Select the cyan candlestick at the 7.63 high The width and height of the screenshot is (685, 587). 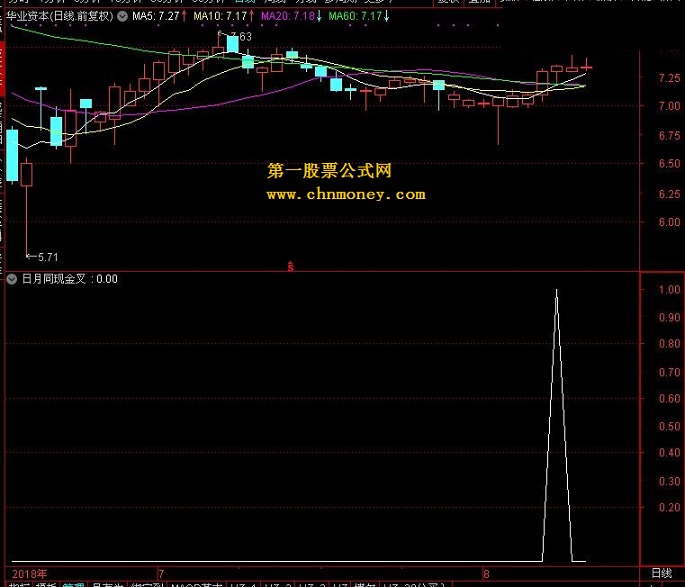(233, 44)
